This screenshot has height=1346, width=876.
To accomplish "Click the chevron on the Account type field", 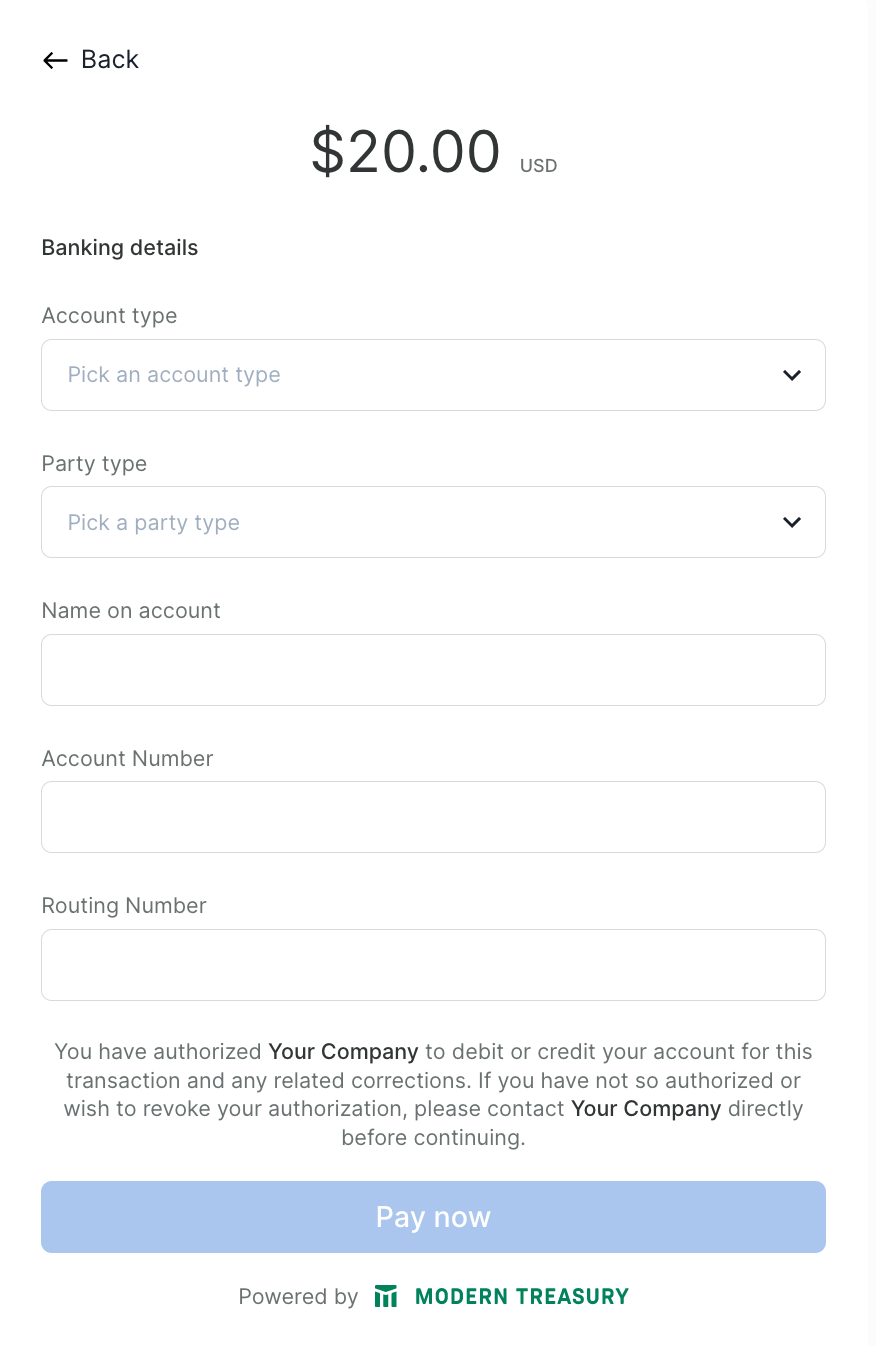I will (x=791, y=375).
